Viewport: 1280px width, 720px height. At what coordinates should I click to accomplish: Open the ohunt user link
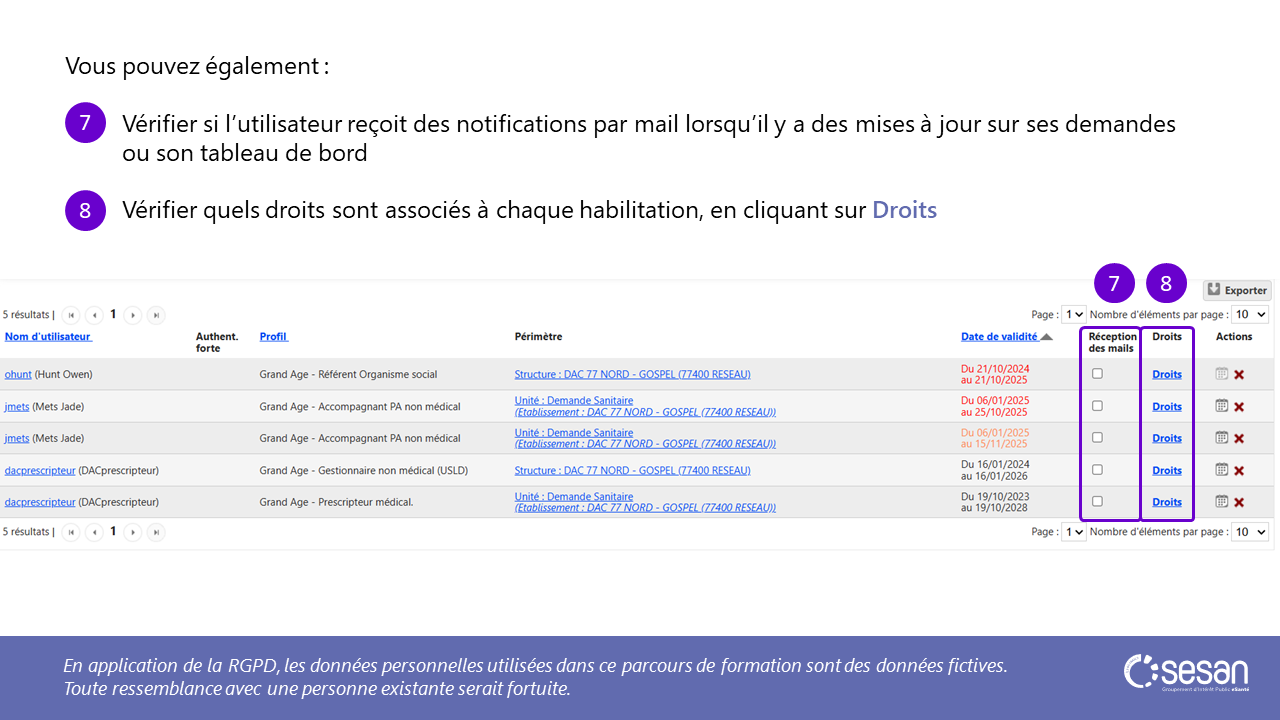coord(18,375)
